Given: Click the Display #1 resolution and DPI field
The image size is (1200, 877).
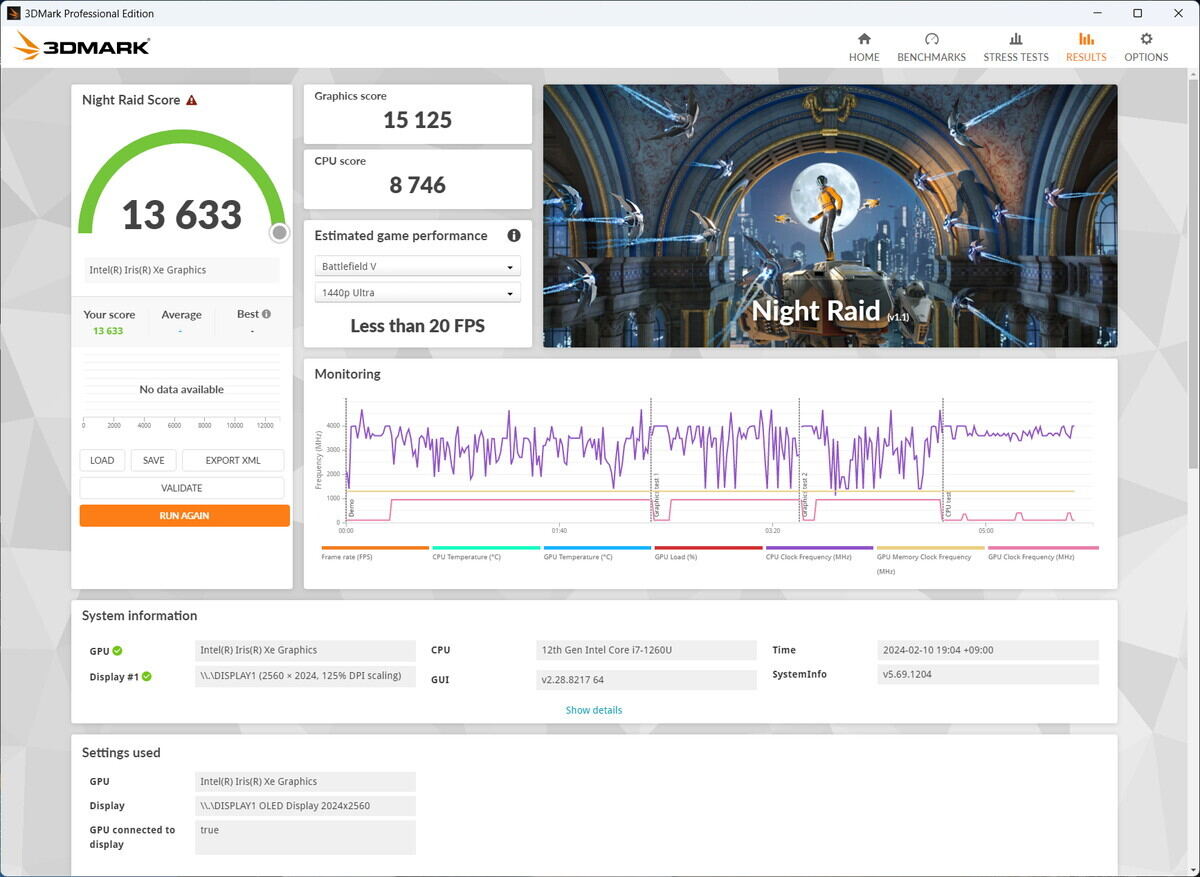Looking at the screenshot, I should click(x=305, y=676).
